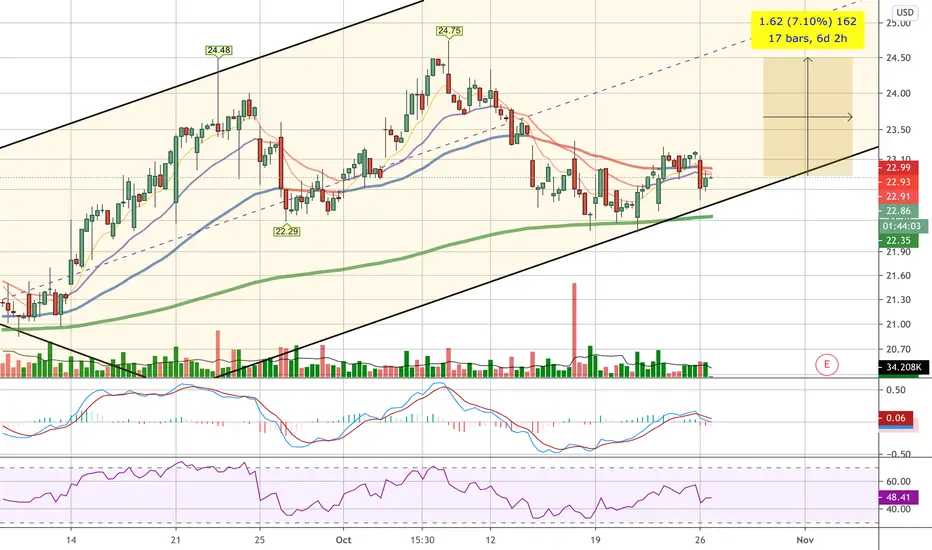Viewport: 932px width, 550px height.
Task: Click the '26' date axis label
Action: click(x=700, y=540)
